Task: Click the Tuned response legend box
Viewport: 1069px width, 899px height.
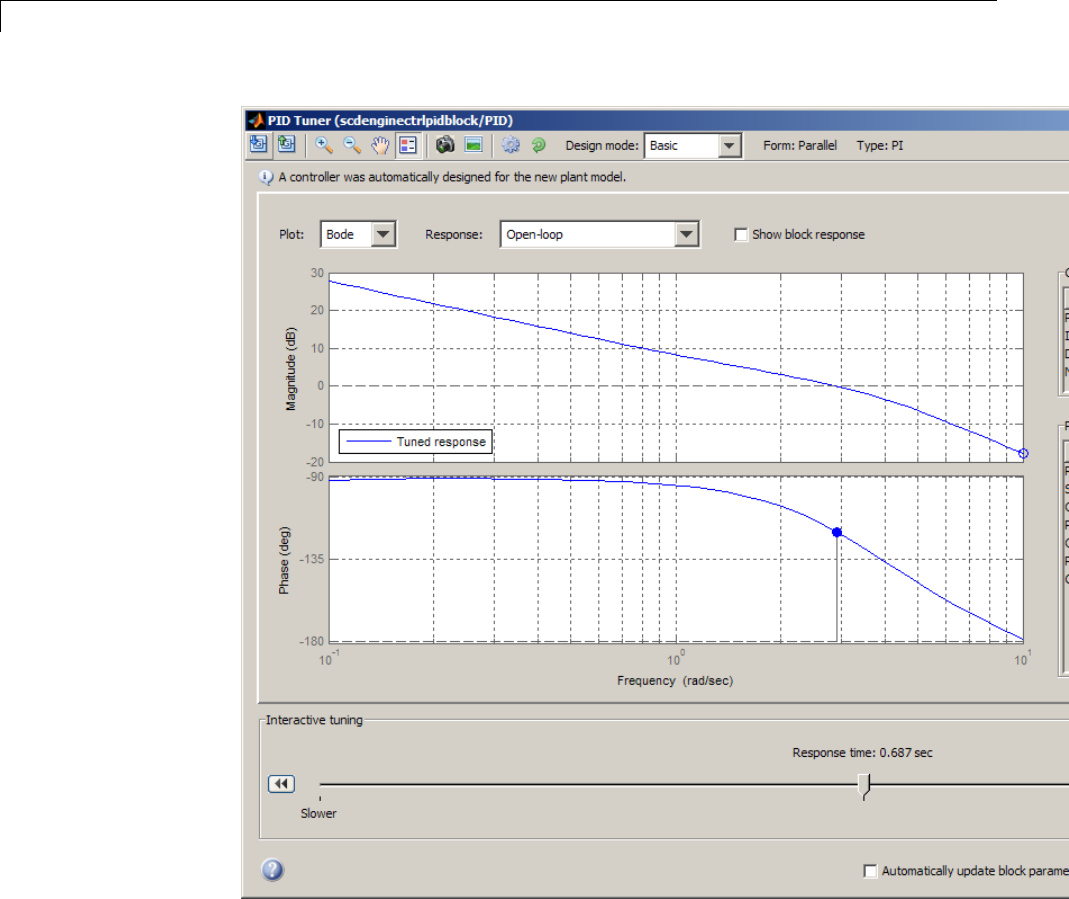Action: coord(416,442)
